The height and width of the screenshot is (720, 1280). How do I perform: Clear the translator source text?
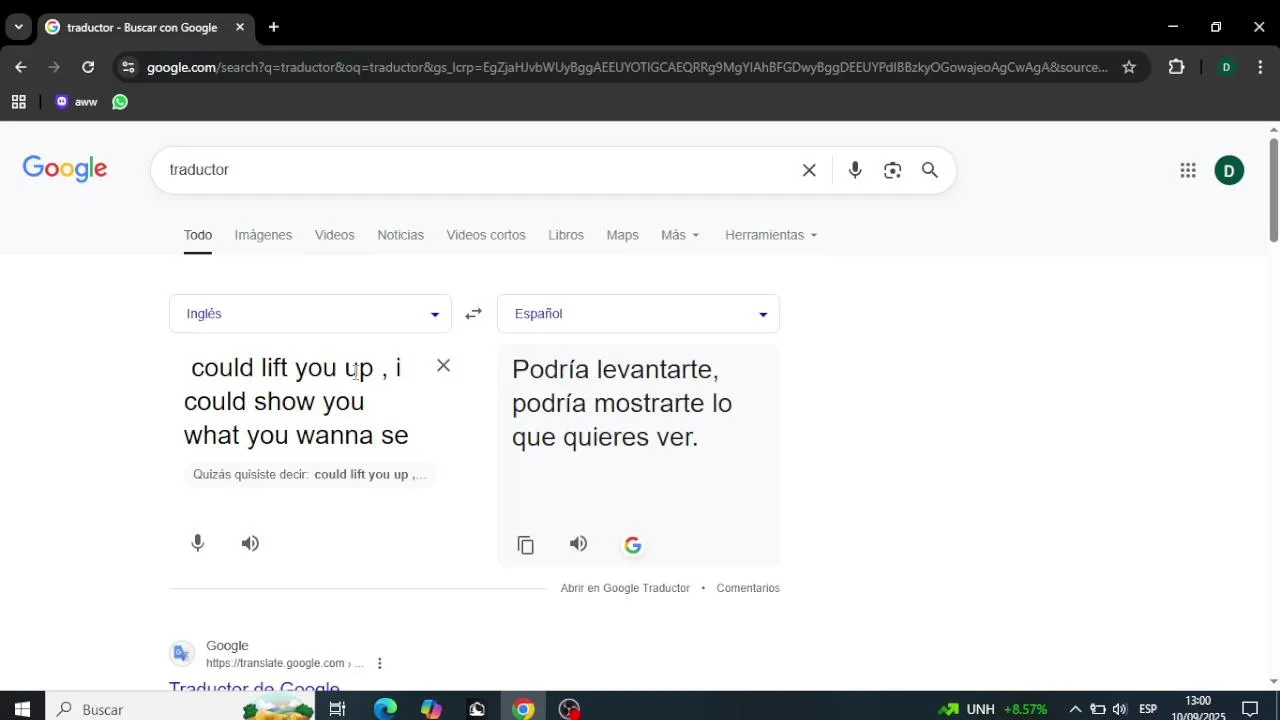tap(443, 365)
